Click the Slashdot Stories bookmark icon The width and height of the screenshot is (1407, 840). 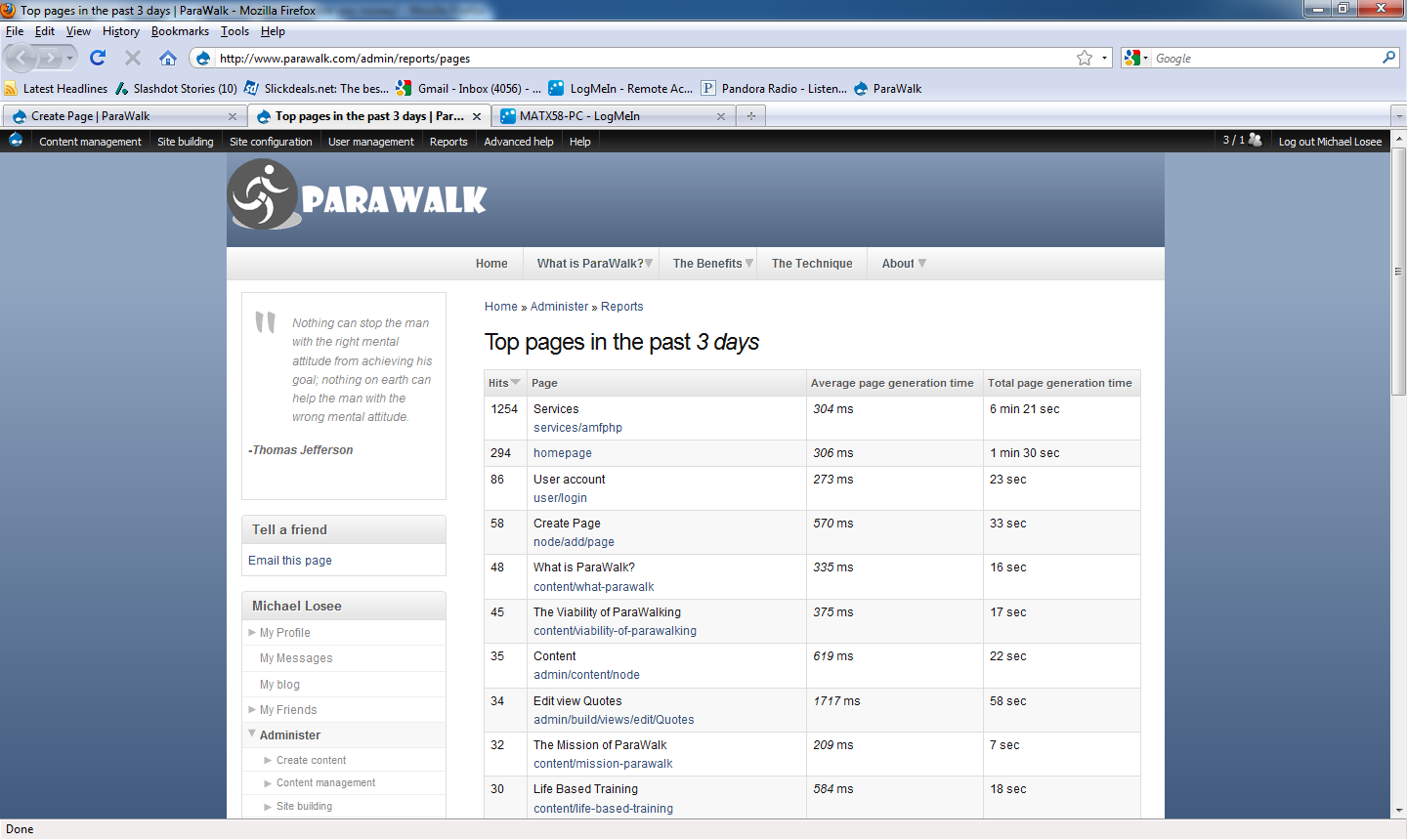tap(121, 88)
